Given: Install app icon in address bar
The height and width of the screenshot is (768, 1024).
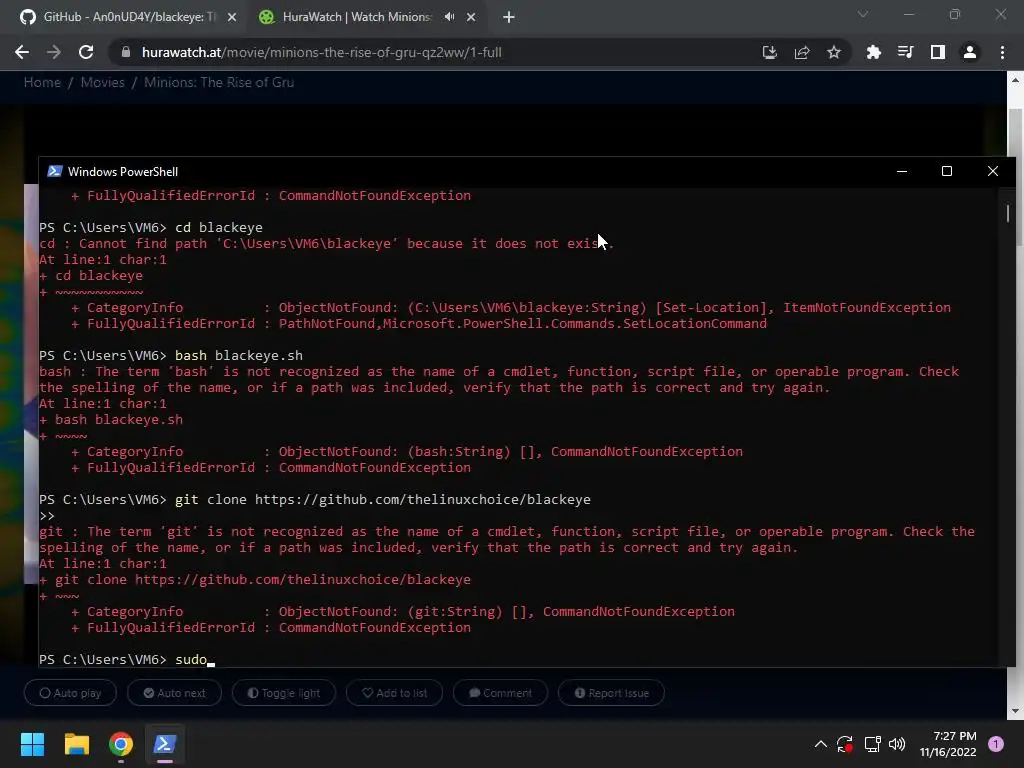Looking at the screenshot, I should click(x=769, y=52).
